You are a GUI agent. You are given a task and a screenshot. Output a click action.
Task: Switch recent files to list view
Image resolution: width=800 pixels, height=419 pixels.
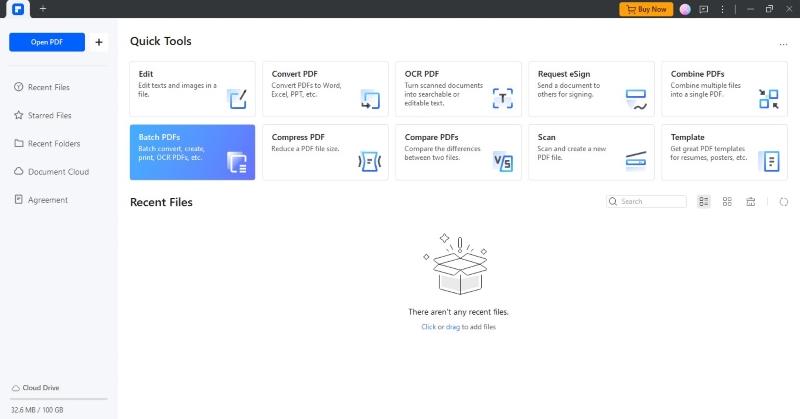704,202
